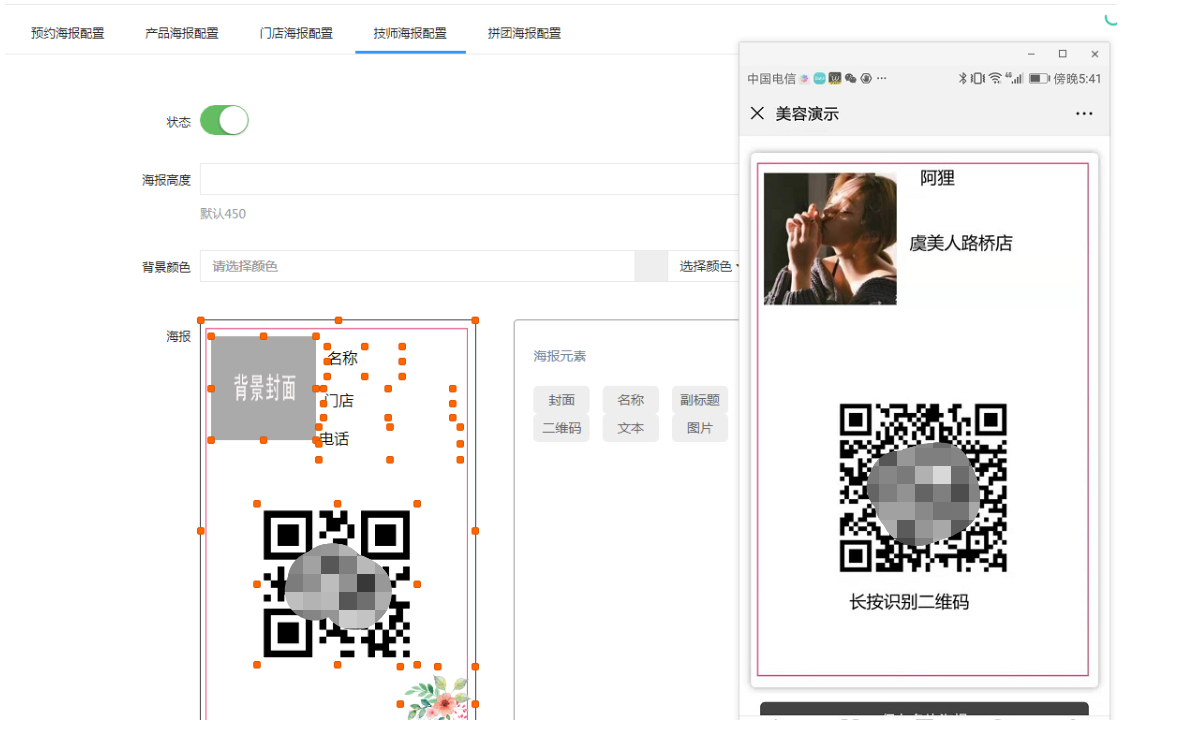1204x742 pixels.
Task: Click the Bluetooth icon in the phone status bar
Action: click(962, 79)
